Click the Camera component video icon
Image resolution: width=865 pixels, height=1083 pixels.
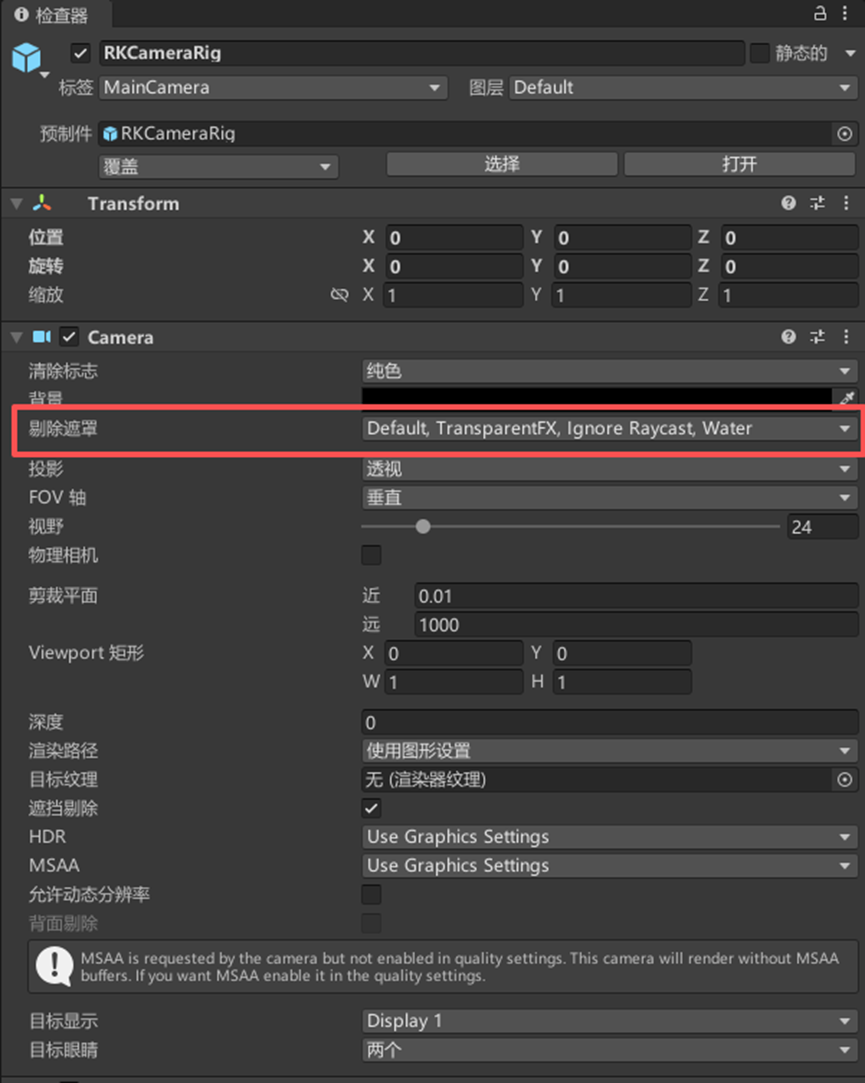[41, 336]
